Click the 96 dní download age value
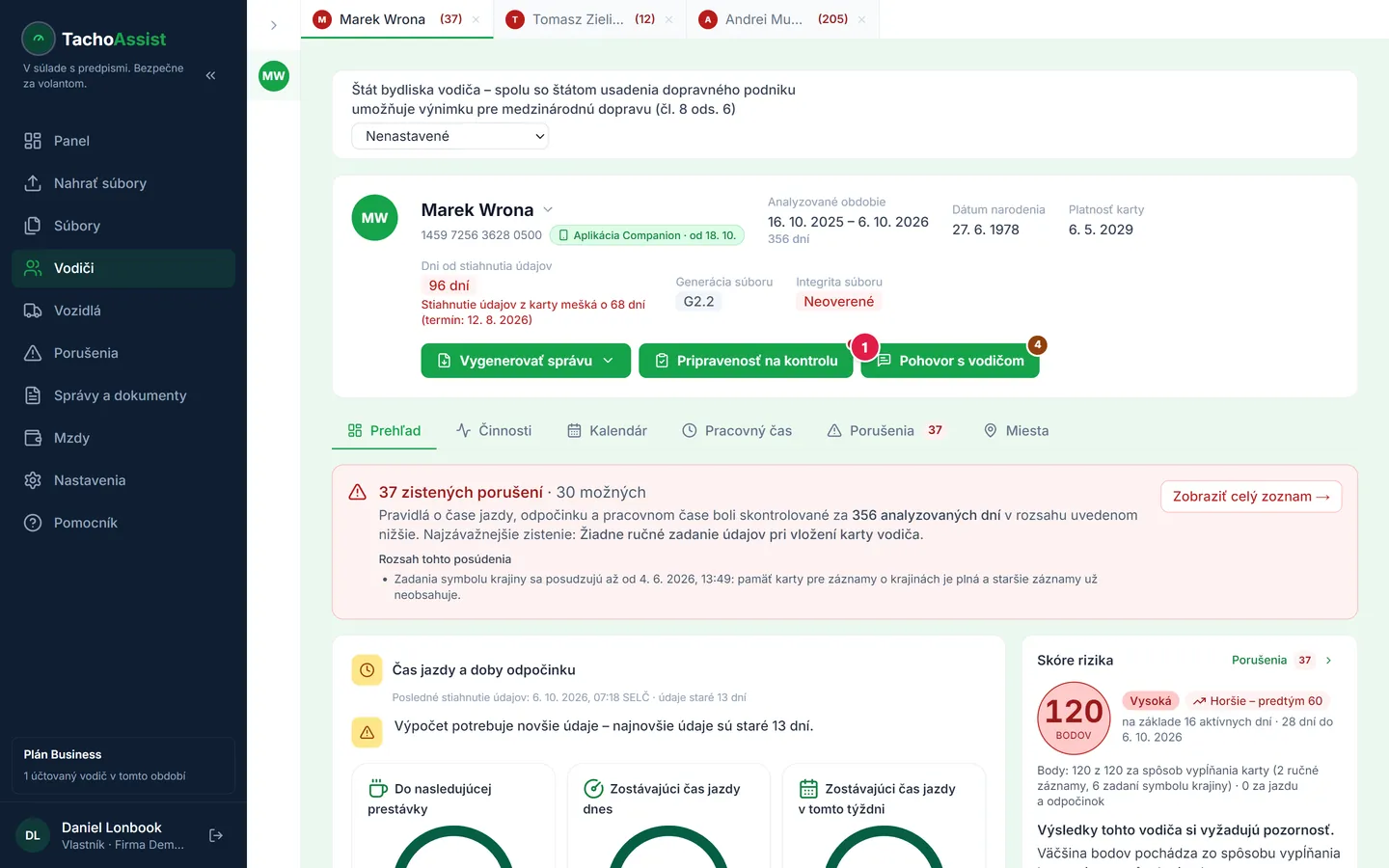Image resolution: width=1389 pixels, height=868 pixels. [x=449, y=285]
